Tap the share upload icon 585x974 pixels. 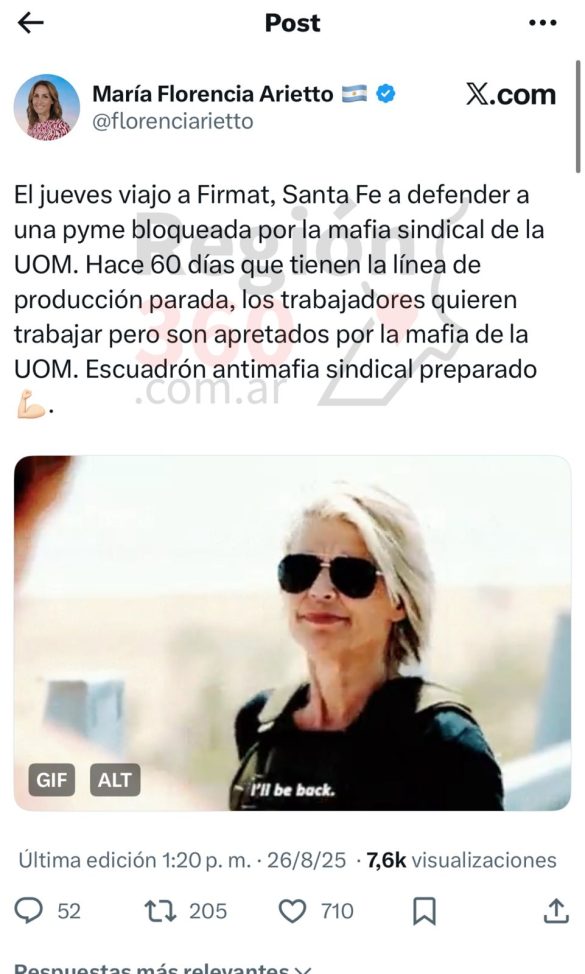click(556, 911)
